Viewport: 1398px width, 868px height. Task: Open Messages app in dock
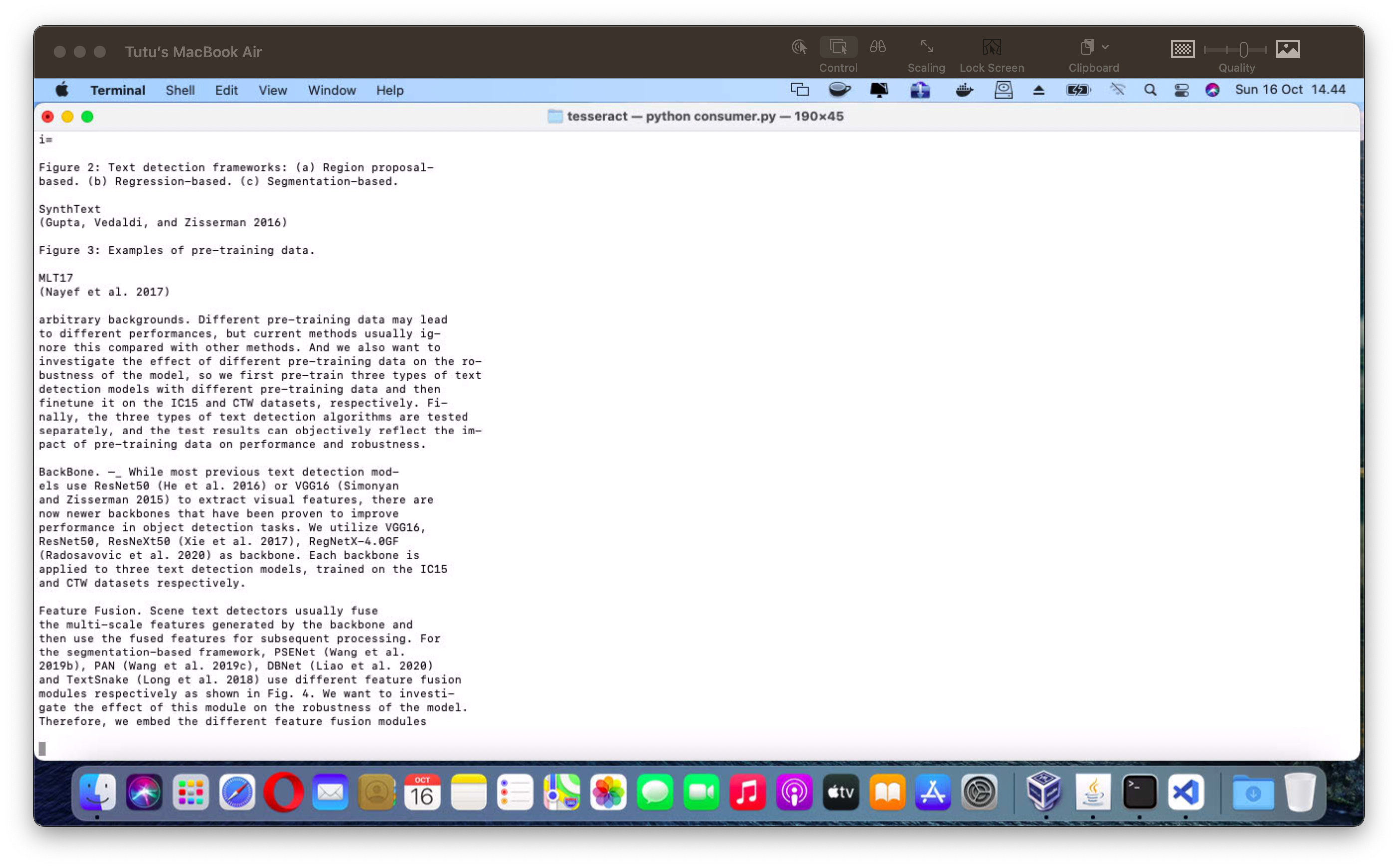(x=654, y=793)
